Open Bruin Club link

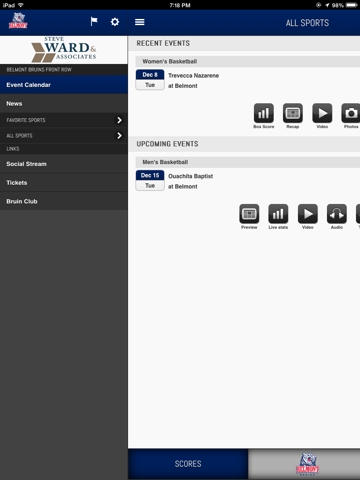point(64,201)
